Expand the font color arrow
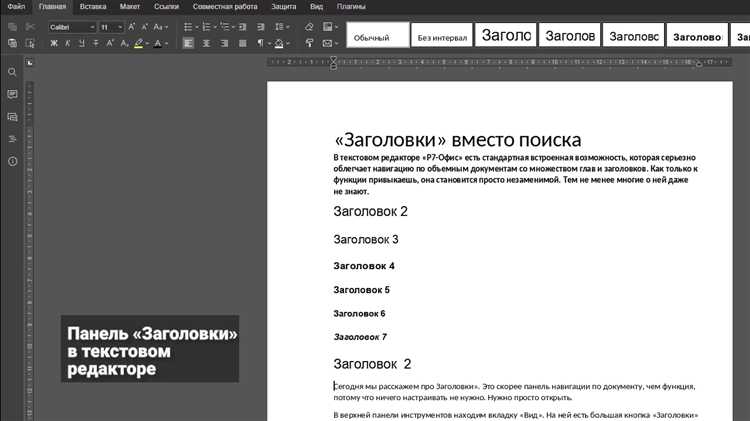Viewport: 750px width, 421px height. coord(166,44)
